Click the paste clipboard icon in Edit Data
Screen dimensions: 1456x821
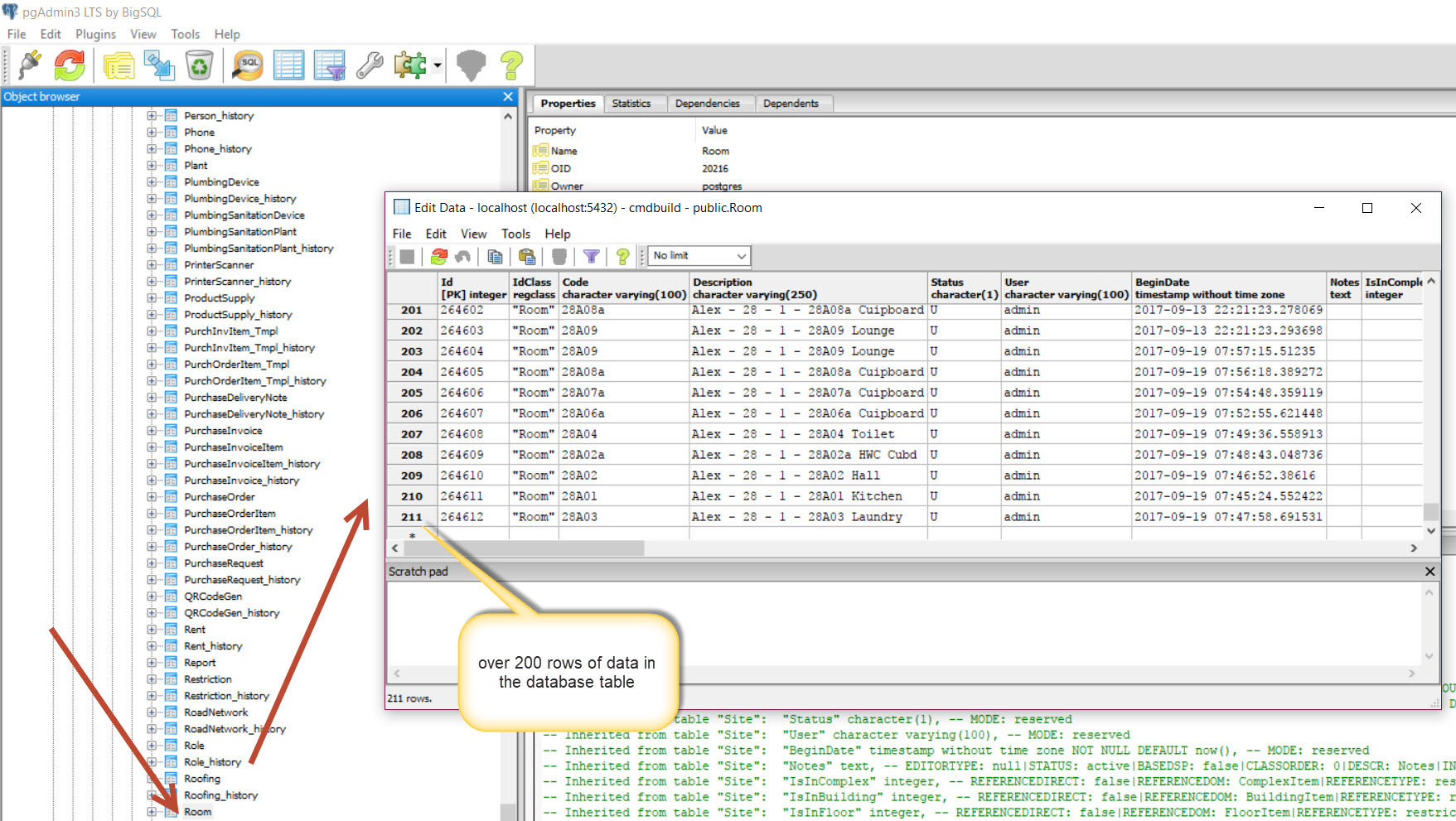527,257
